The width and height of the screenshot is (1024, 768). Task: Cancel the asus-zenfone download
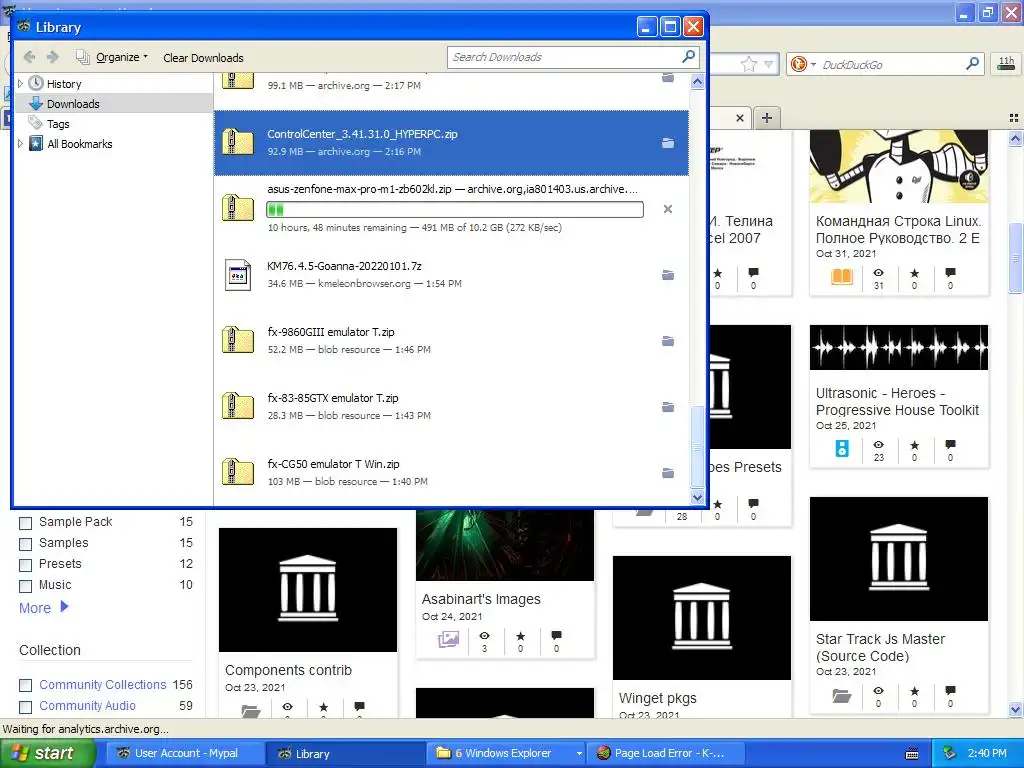click(667, 209)
